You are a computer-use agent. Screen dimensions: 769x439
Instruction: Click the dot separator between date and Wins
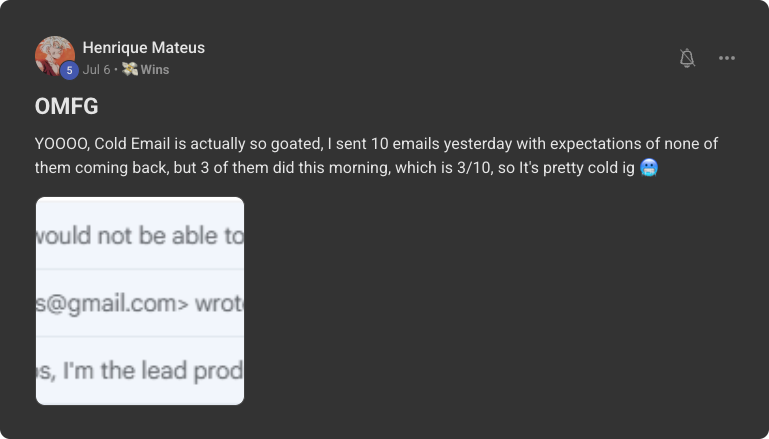(116, 70)
